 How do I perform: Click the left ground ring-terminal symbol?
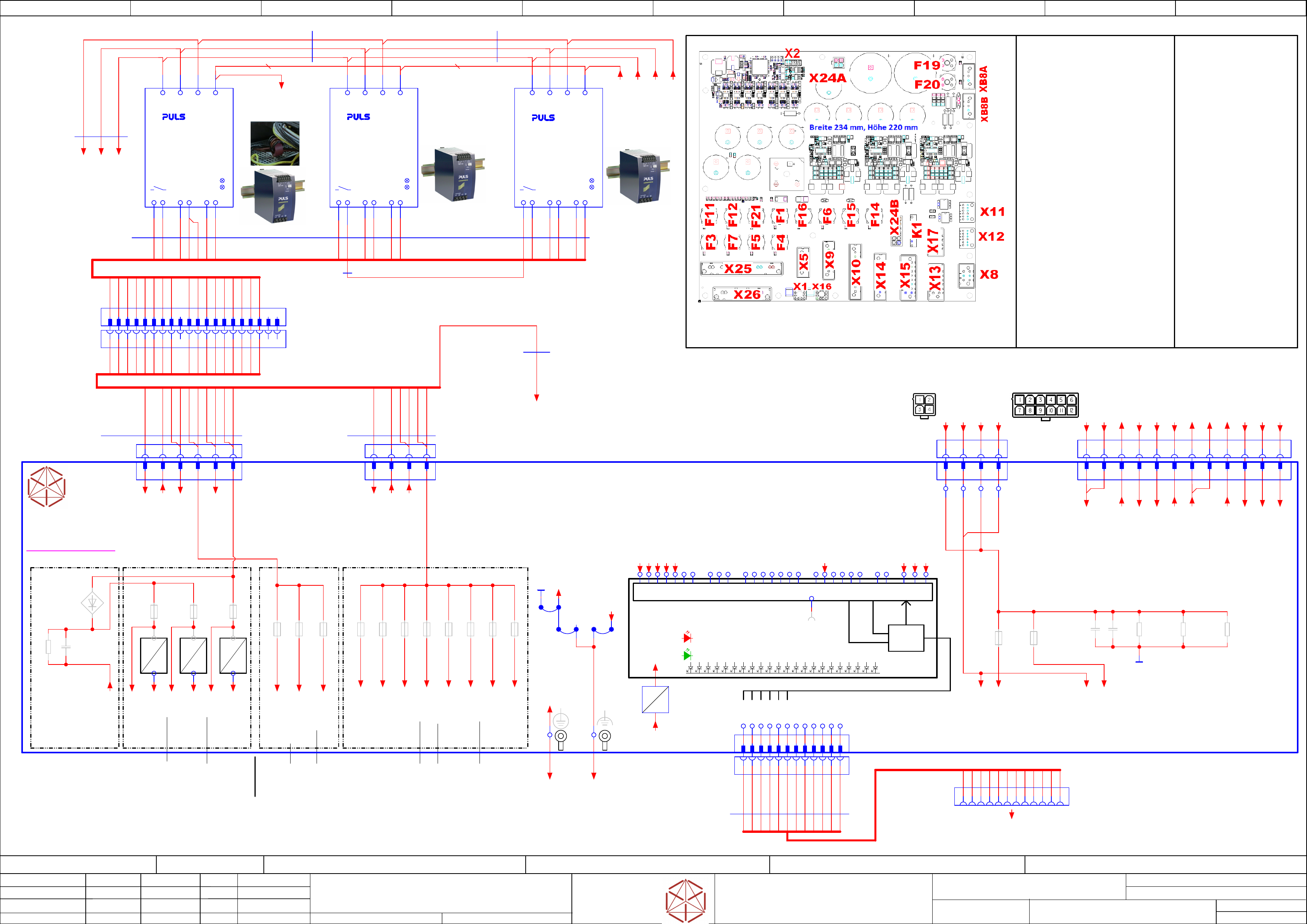click(x=561, y=736)
